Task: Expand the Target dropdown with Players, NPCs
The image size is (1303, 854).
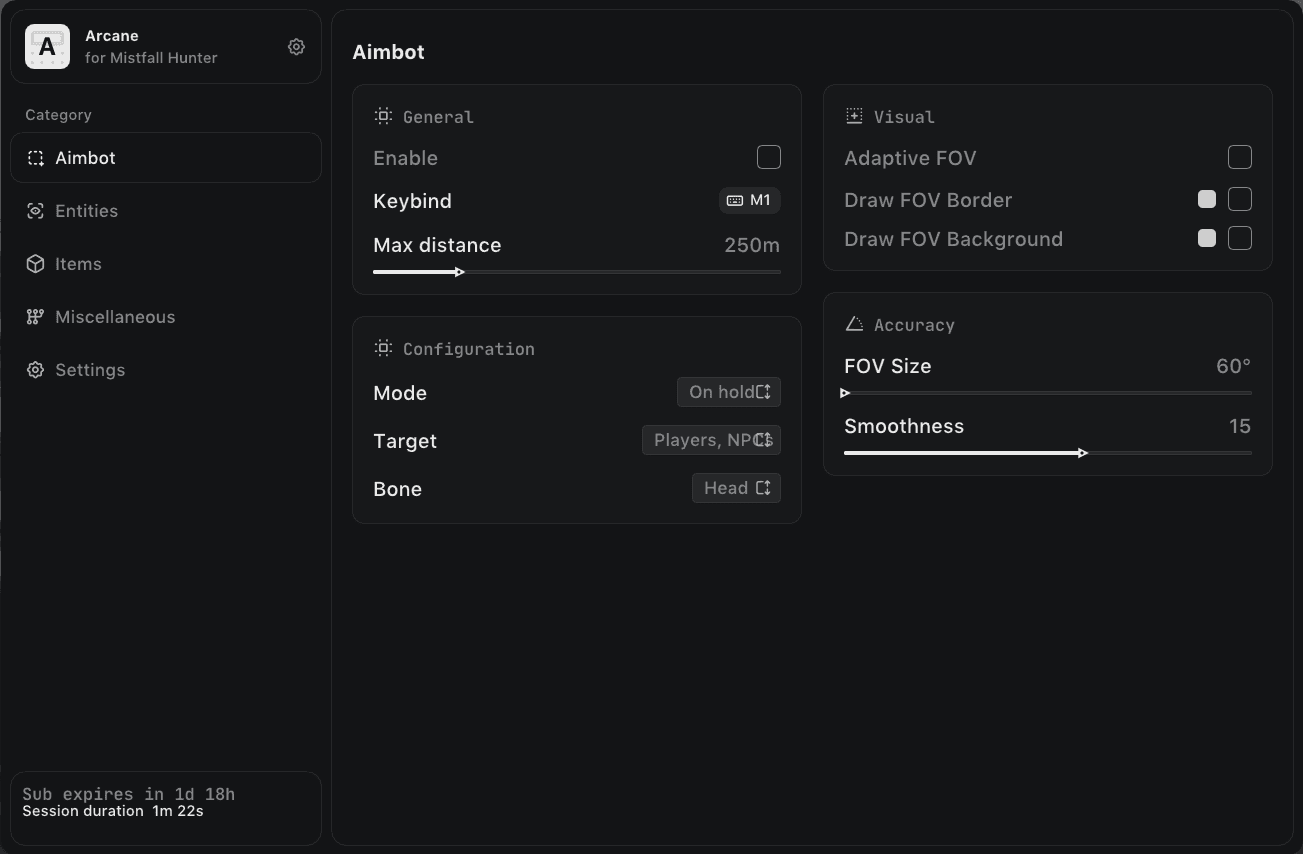Action: [x=711, y=440]
